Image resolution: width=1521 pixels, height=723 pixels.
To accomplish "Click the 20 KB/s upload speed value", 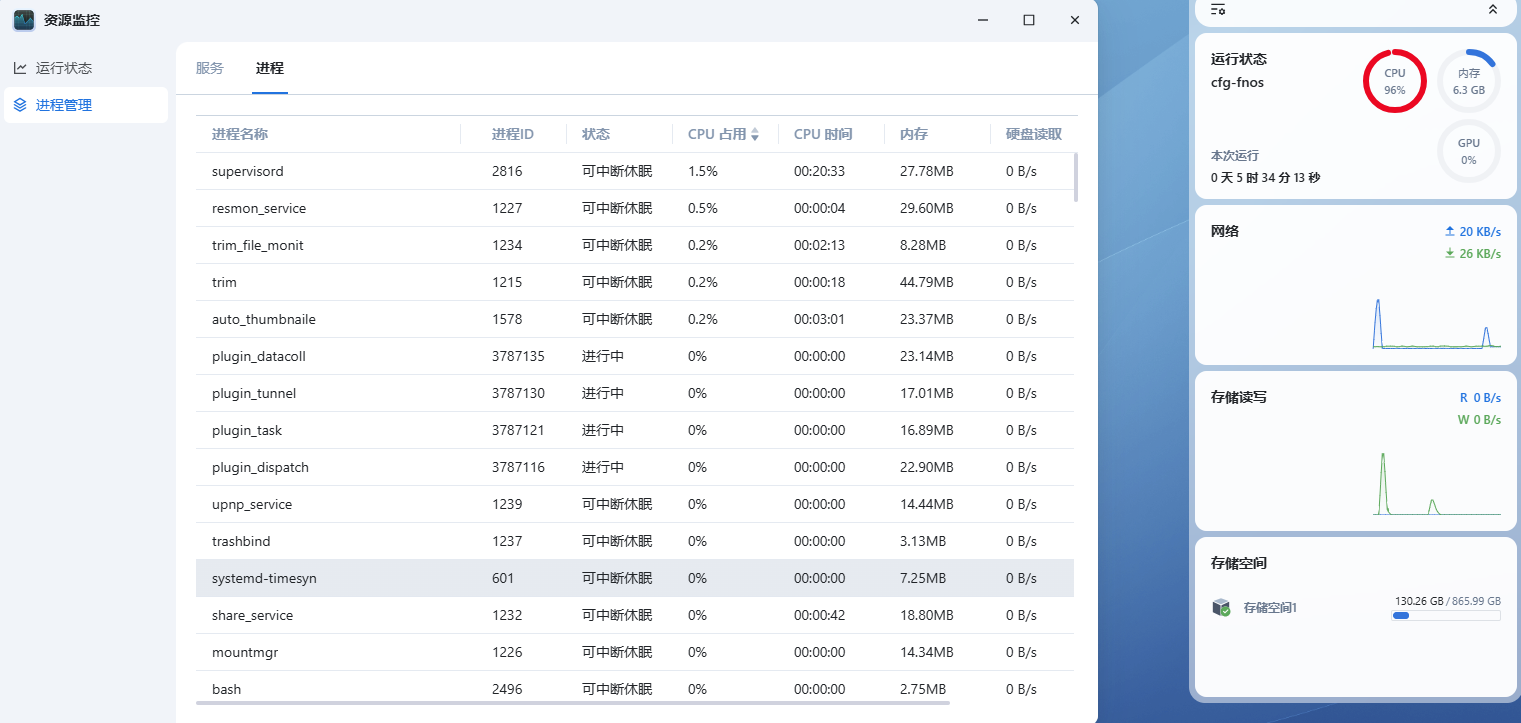I will [1480, 231].
